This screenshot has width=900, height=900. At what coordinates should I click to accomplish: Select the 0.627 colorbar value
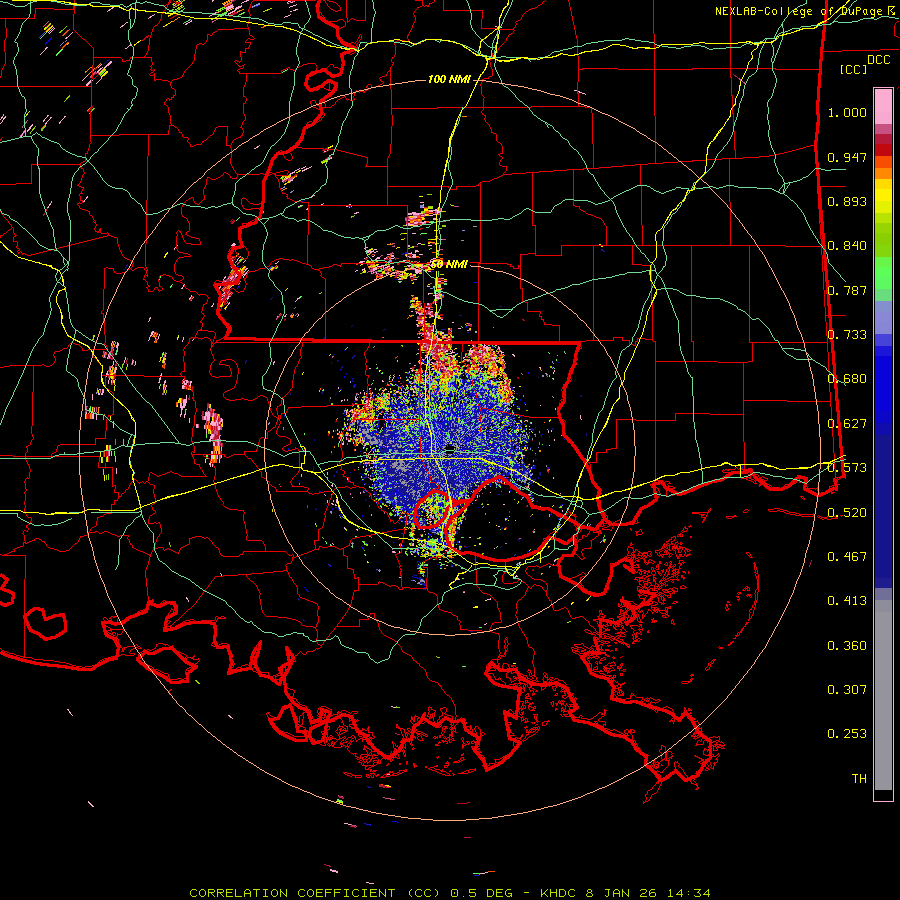(847, 424)
